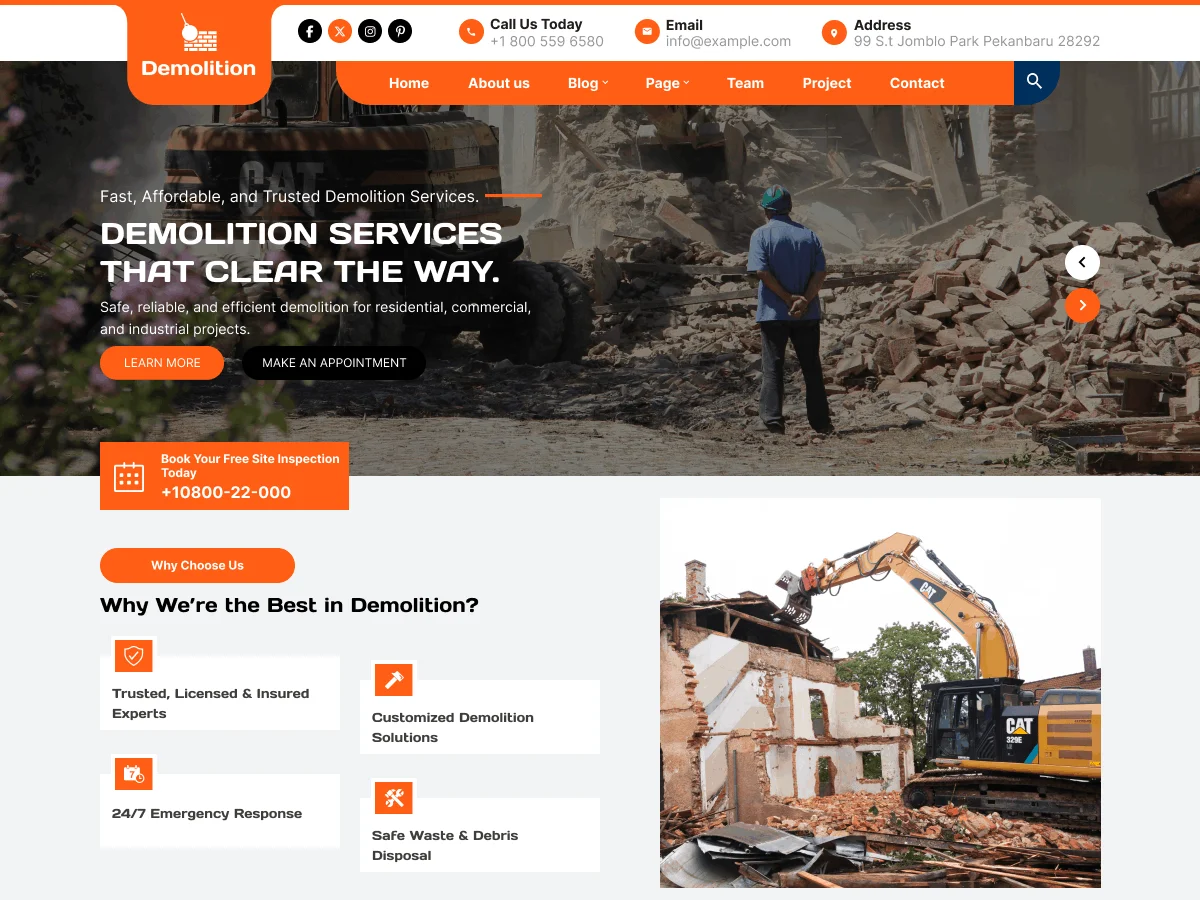Screen dimensions: 1200x900
Task: Open the Project menu item
Action: pos(827,83)
